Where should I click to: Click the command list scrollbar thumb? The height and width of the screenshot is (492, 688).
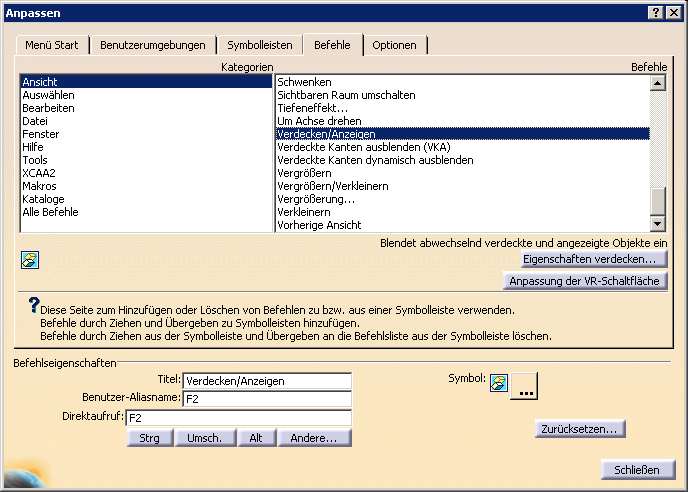tap(657, 201)
